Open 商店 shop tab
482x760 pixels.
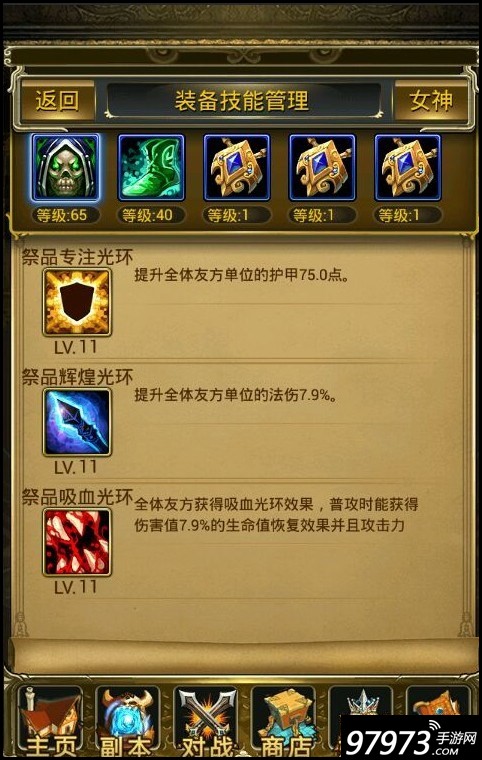(x=284, y=722)
